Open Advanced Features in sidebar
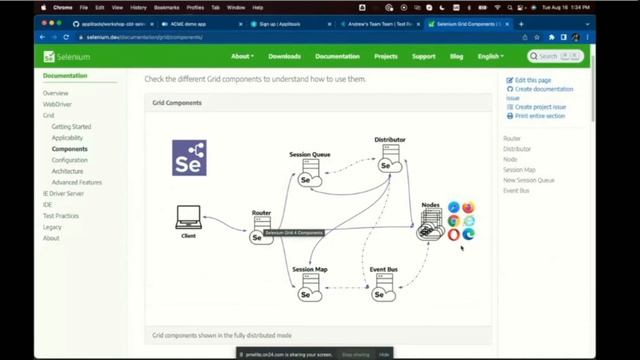 [77, 182]
